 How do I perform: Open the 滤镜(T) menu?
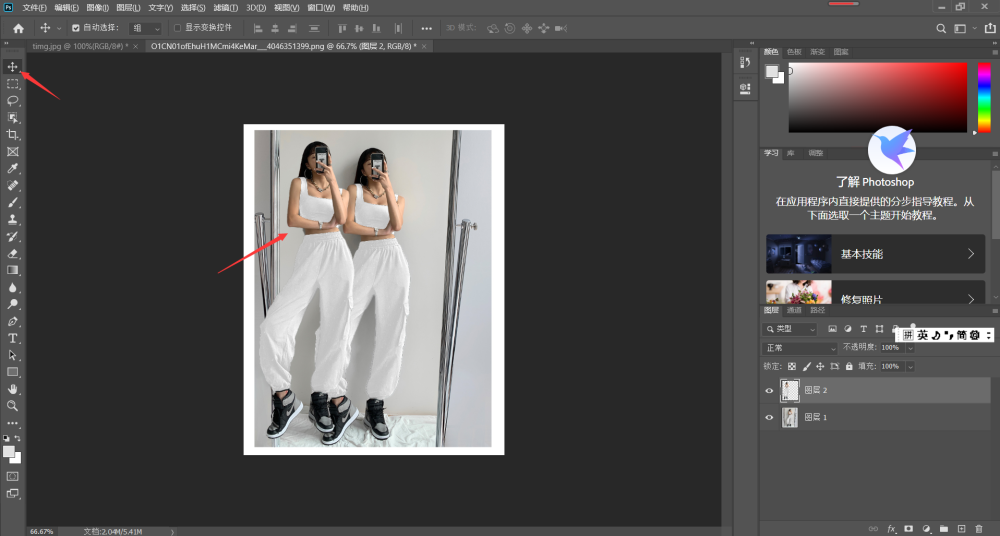click(x=225, y=8)
